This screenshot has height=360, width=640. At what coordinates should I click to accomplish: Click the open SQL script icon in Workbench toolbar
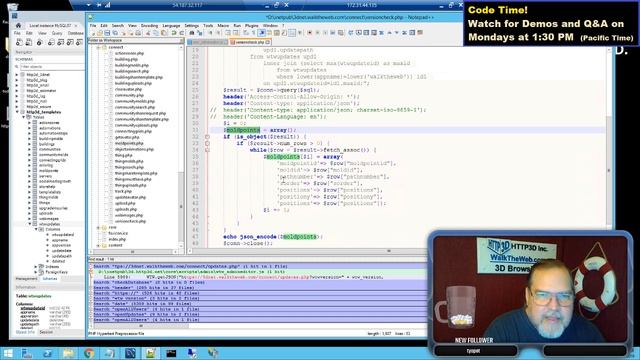pos(29,42)
